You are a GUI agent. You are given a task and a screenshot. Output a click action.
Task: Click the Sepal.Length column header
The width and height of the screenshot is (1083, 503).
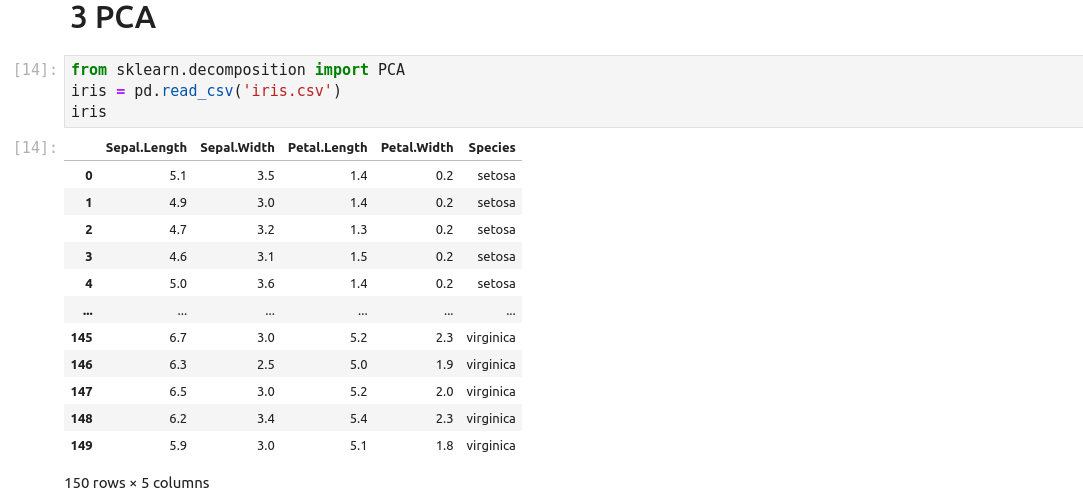[x=146, y=148]
